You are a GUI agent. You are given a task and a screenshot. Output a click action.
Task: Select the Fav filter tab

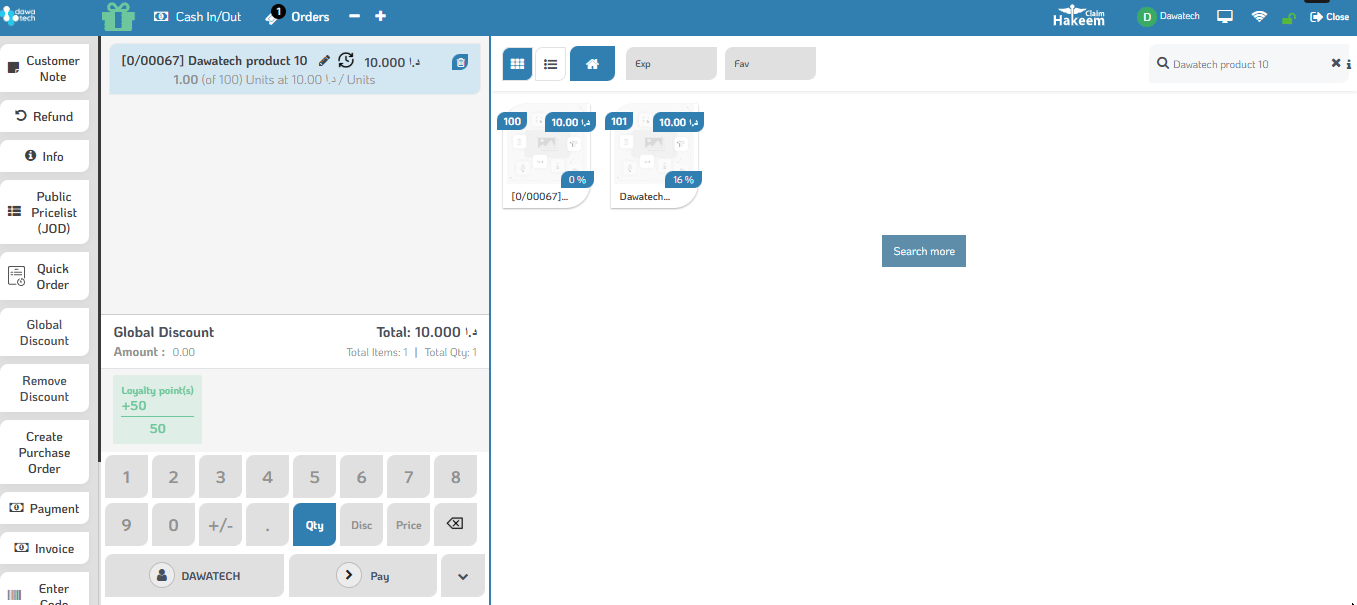point(770,64)
